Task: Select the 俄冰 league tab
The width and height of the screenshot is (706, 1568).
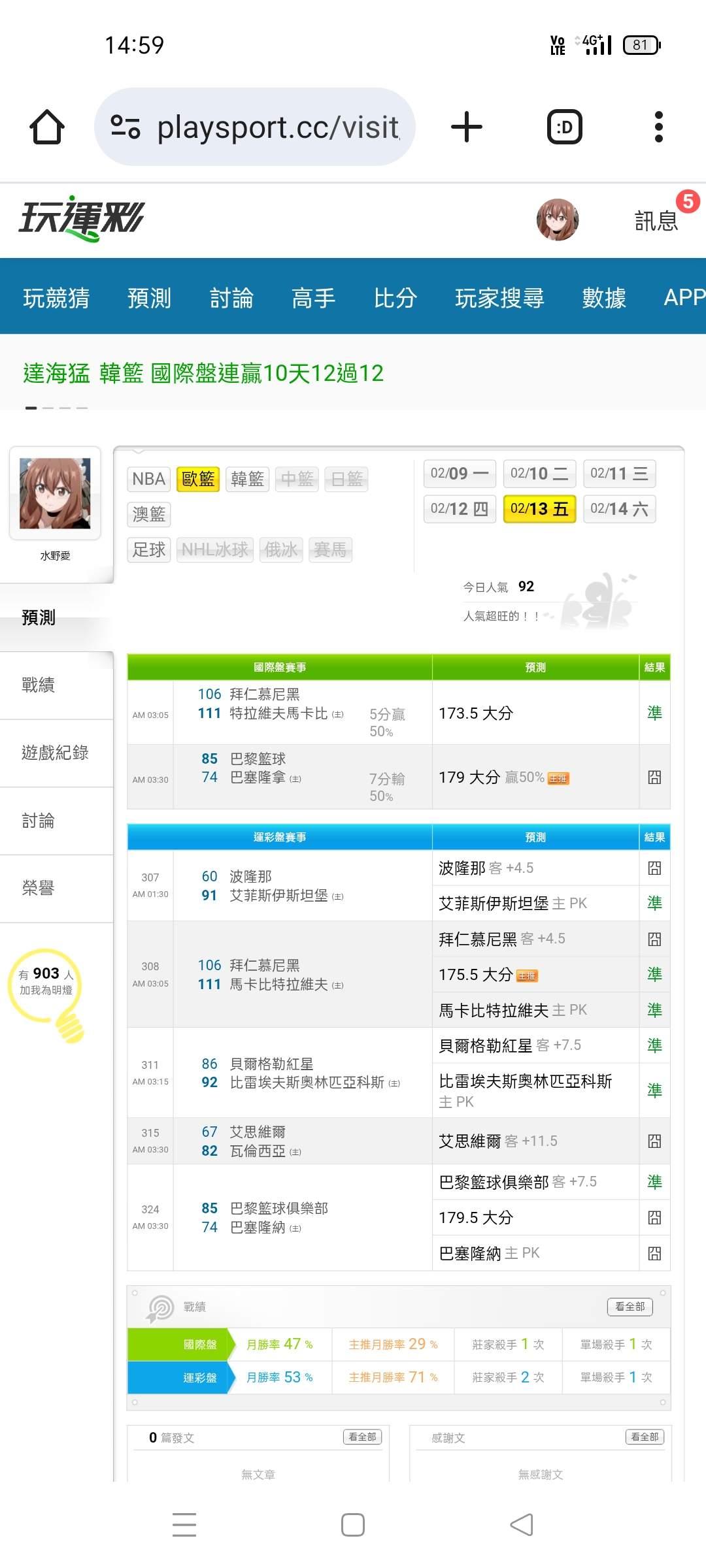Action: [x=281, y=549]
